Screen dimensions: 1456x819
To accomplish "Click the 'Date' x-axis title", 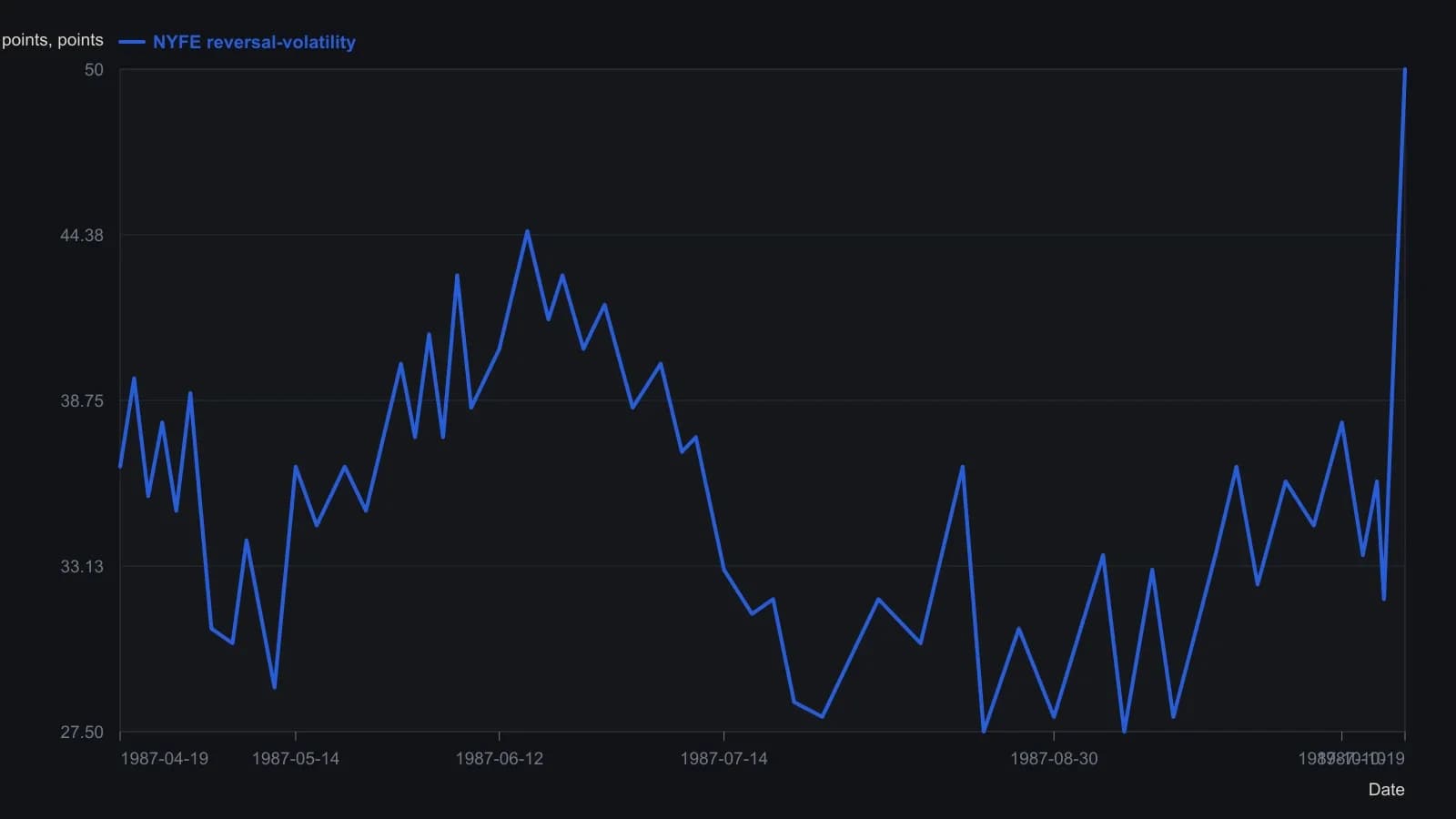I will [1386, 790].
